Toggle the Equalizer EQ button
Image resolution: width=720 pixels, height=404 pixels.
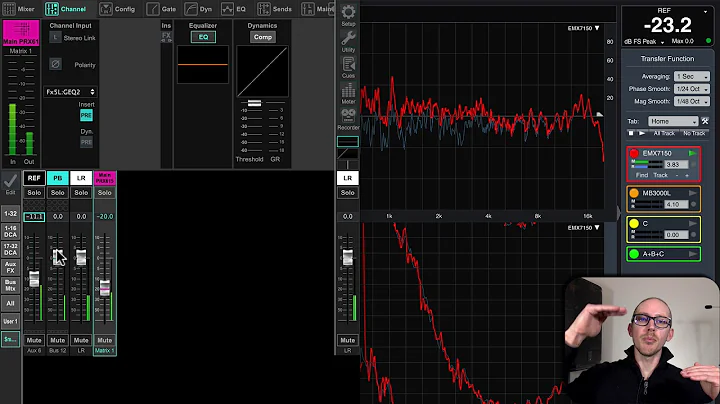[x=203, y=37]
